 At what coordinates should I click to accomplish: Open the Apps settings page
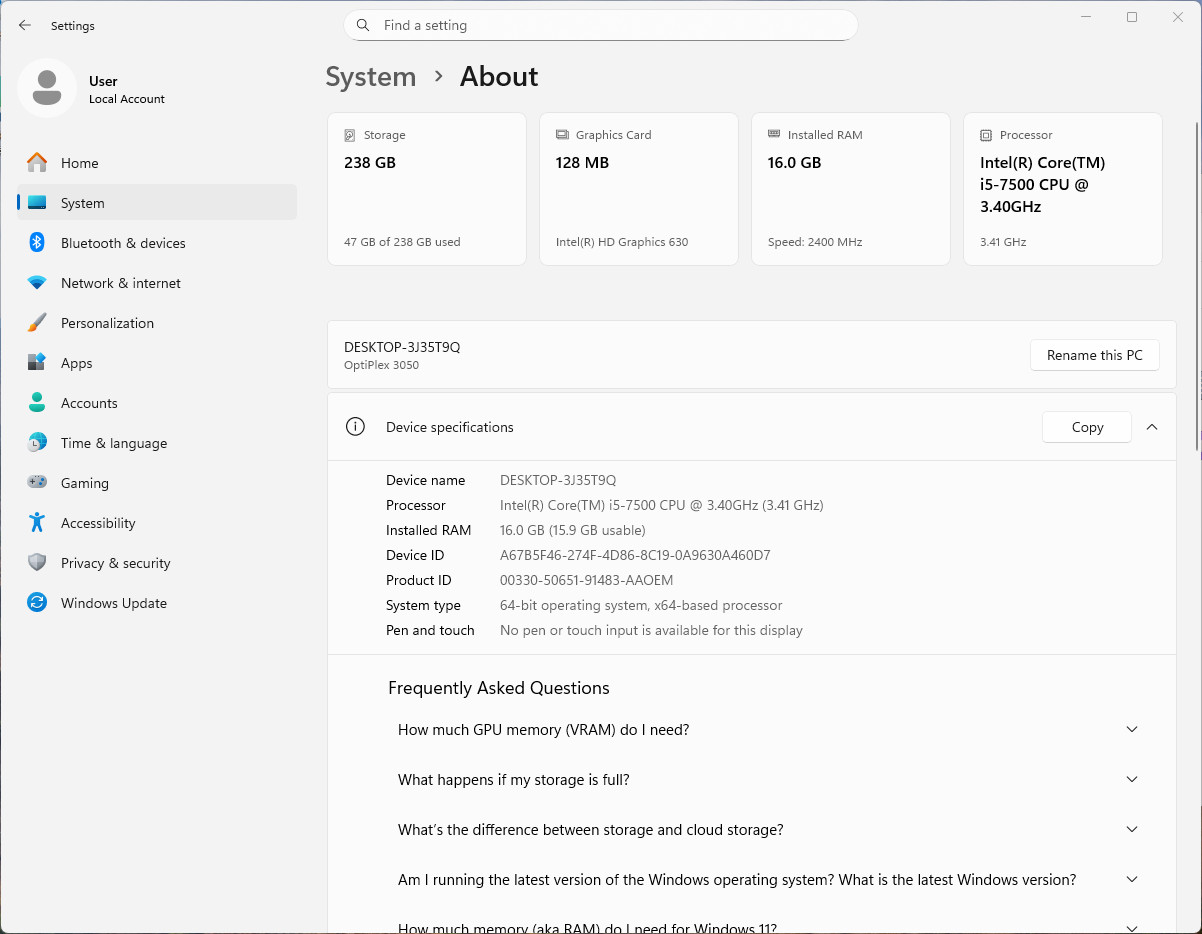(x=157, y=363)
